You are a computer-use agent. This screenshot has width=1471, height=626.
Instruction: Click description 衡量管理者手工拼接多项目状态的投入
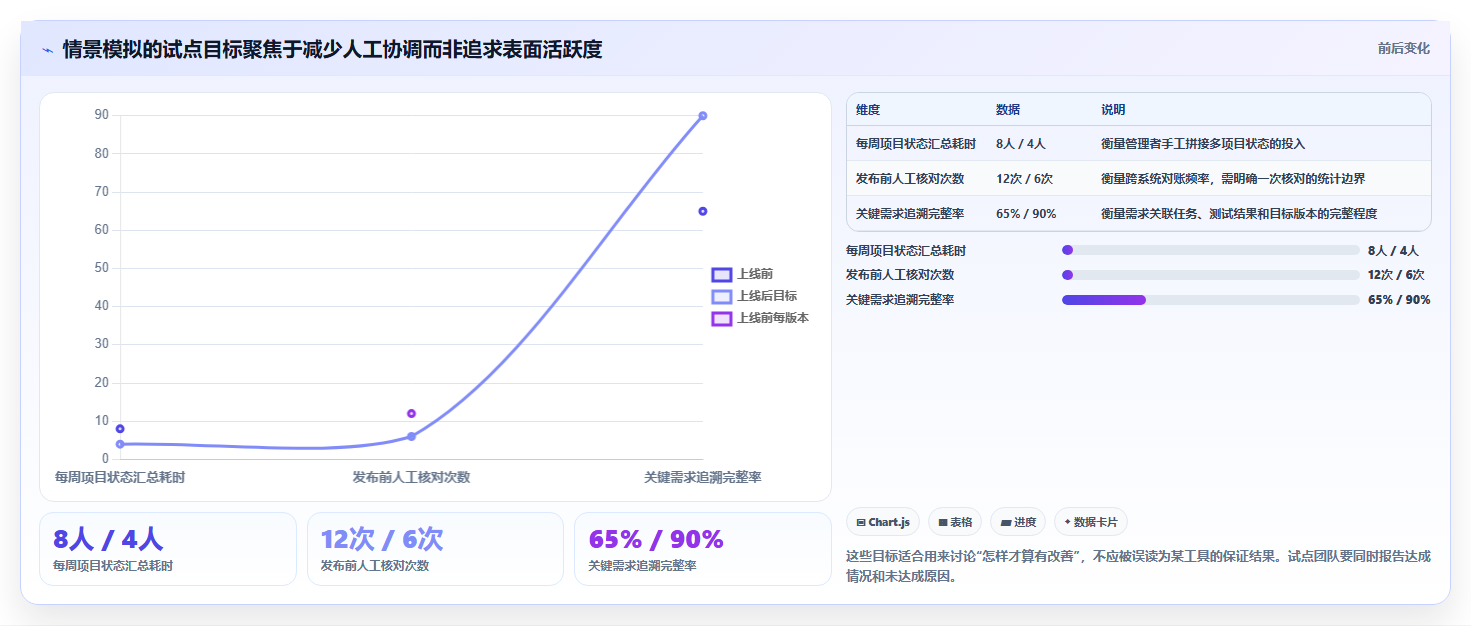(x=1203, y=144)
